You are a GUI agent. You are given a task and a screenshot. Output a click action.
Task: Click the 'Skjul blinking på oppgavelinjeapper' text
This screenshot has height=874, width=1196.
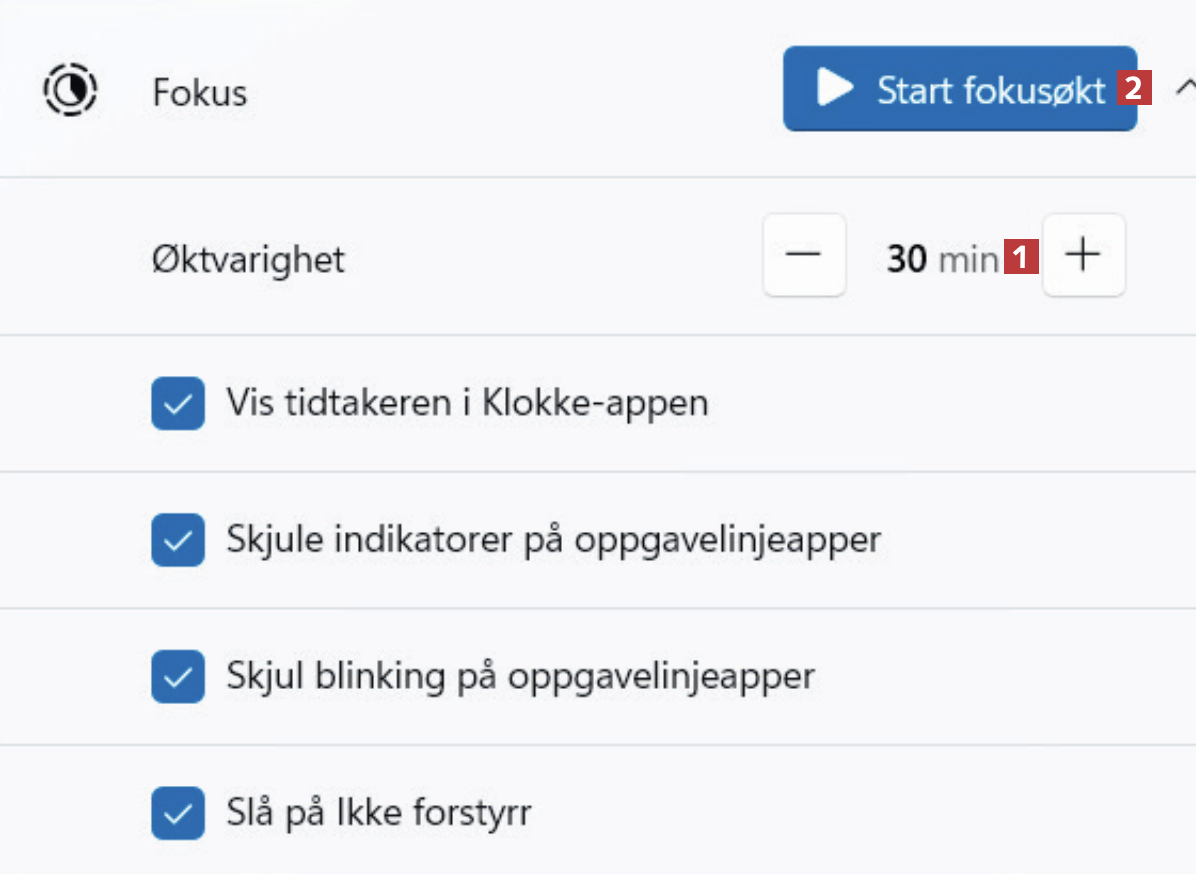[520, 676]
